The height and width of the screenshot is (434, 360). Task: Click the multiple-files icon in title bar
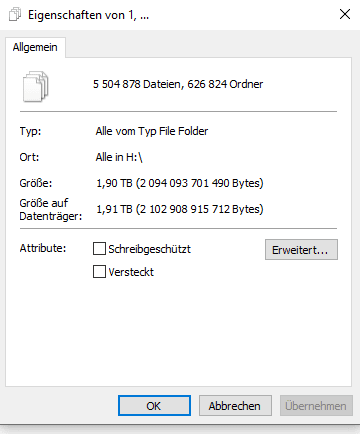[x=15, y=15]
